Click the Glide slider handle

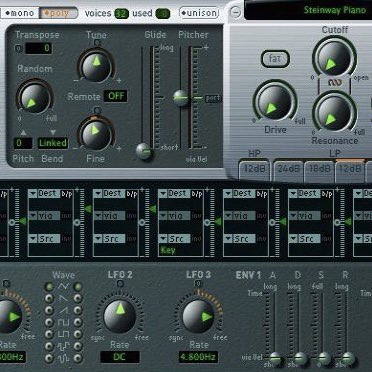[145, 151]
